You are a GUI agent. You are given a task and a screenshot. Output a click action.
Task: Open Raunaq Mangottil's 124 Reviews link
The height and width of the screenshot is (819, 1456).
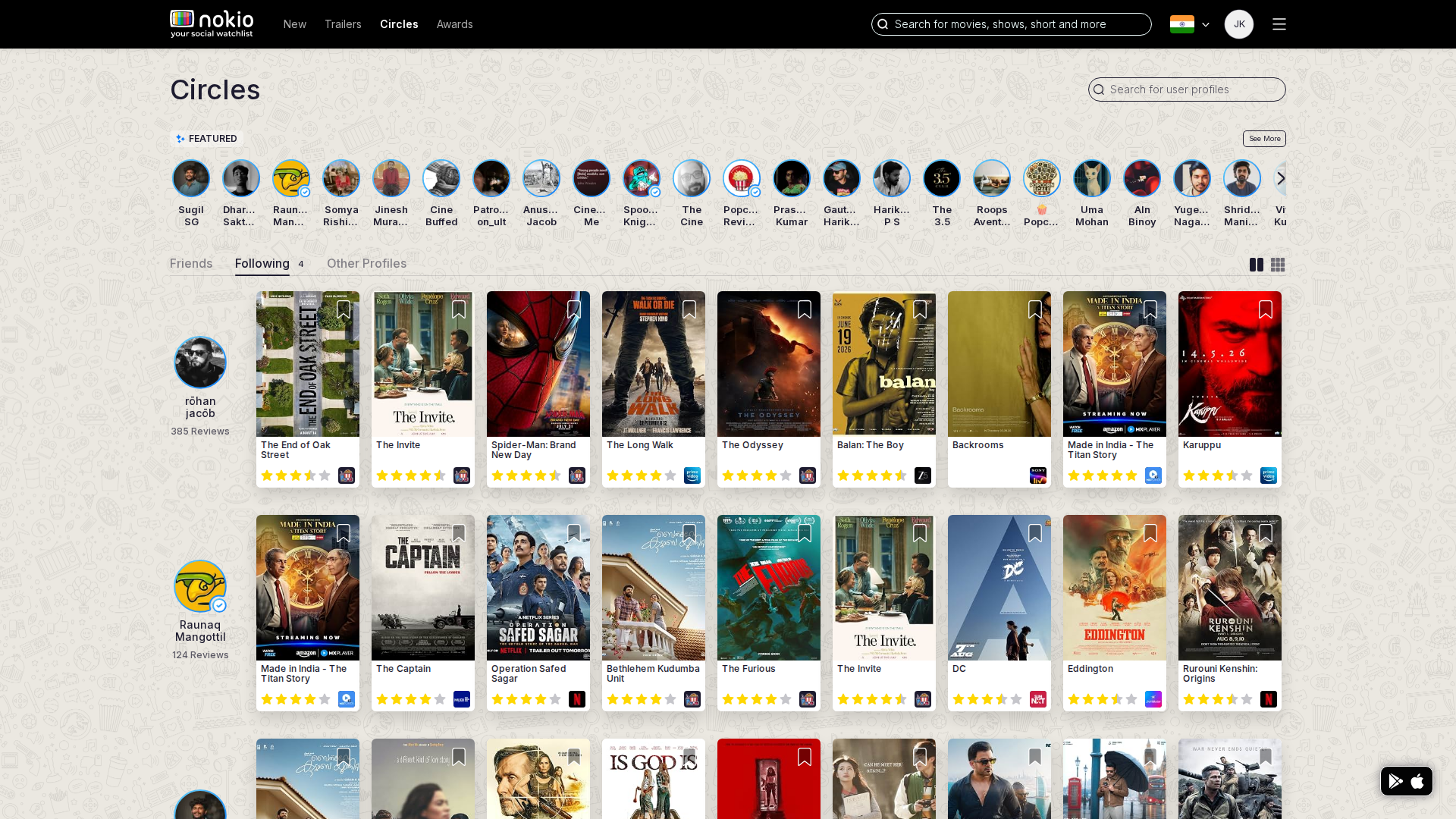pos(200,655)
